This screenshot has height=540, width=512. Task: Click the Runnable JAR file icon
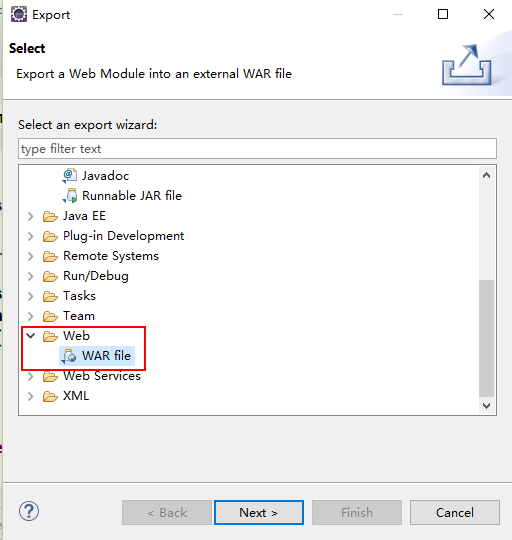[x=70, y=196]
